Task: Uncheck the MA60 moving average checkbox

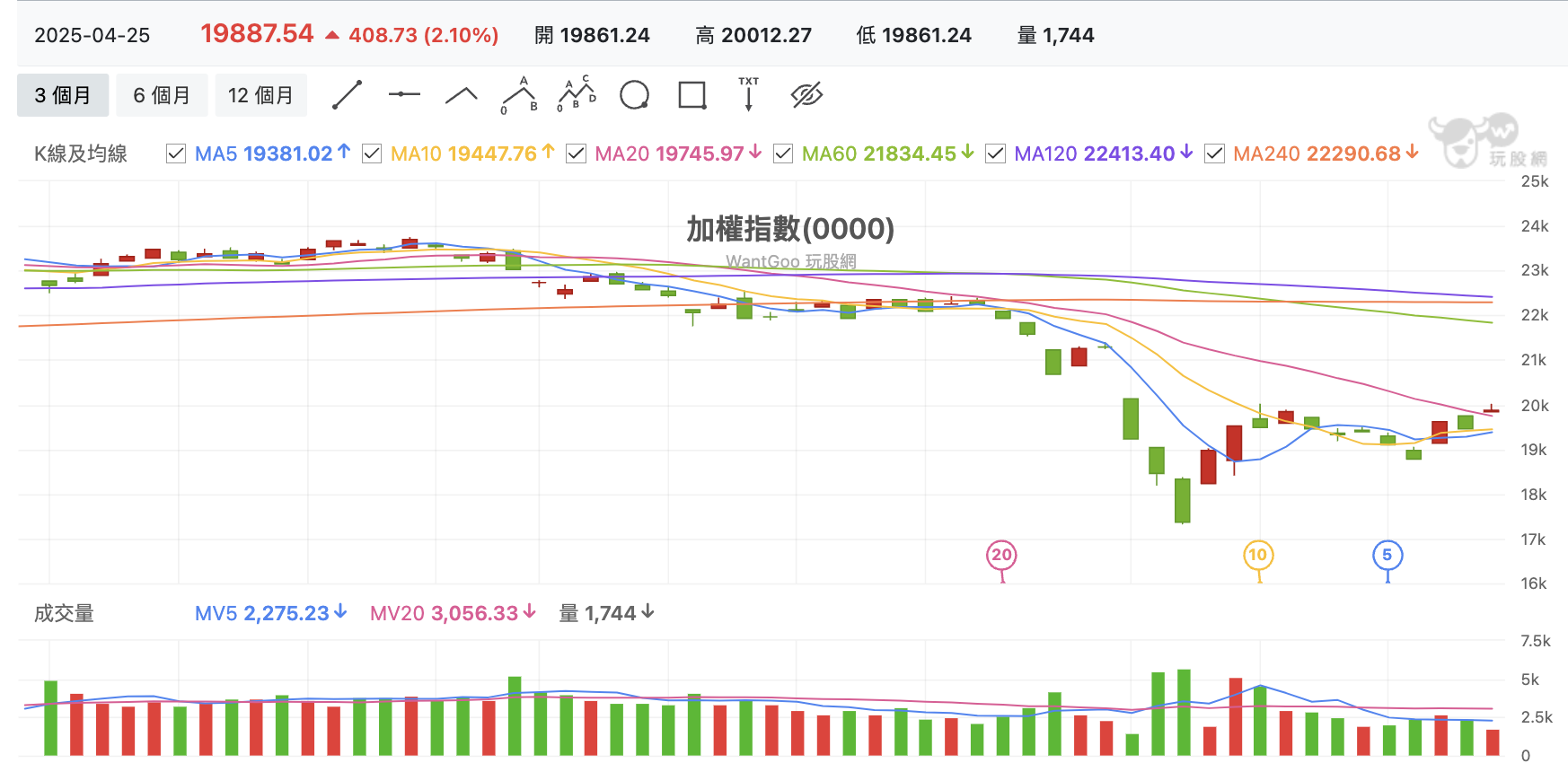Action: pos(783,154)
